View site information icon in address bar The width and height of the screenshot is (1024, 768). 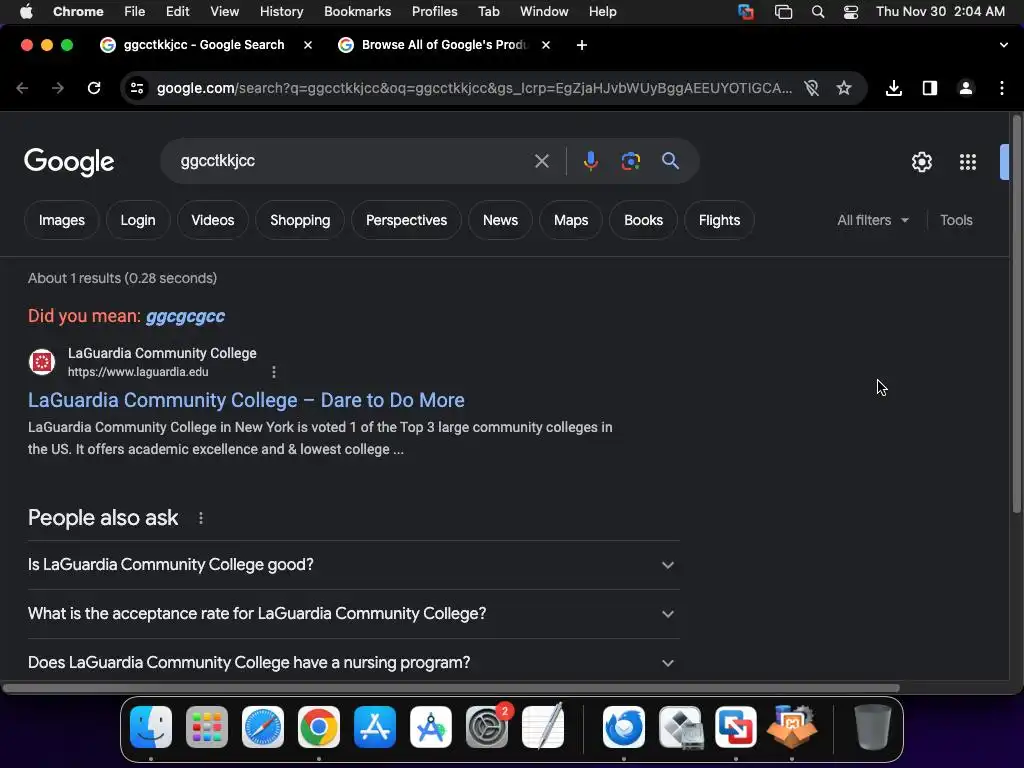point(136,88)
